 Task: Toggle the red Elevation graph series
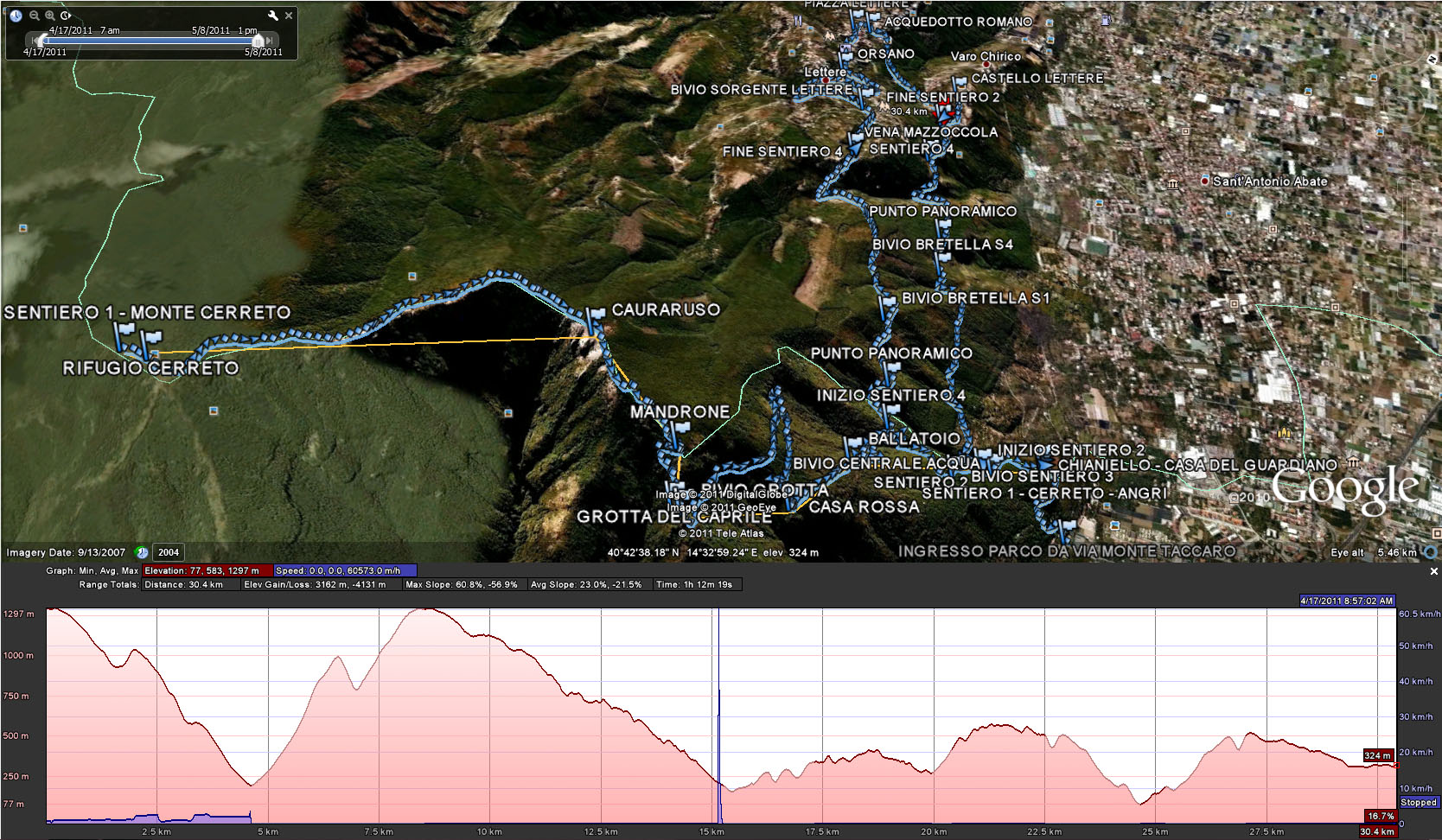[207, 570]
